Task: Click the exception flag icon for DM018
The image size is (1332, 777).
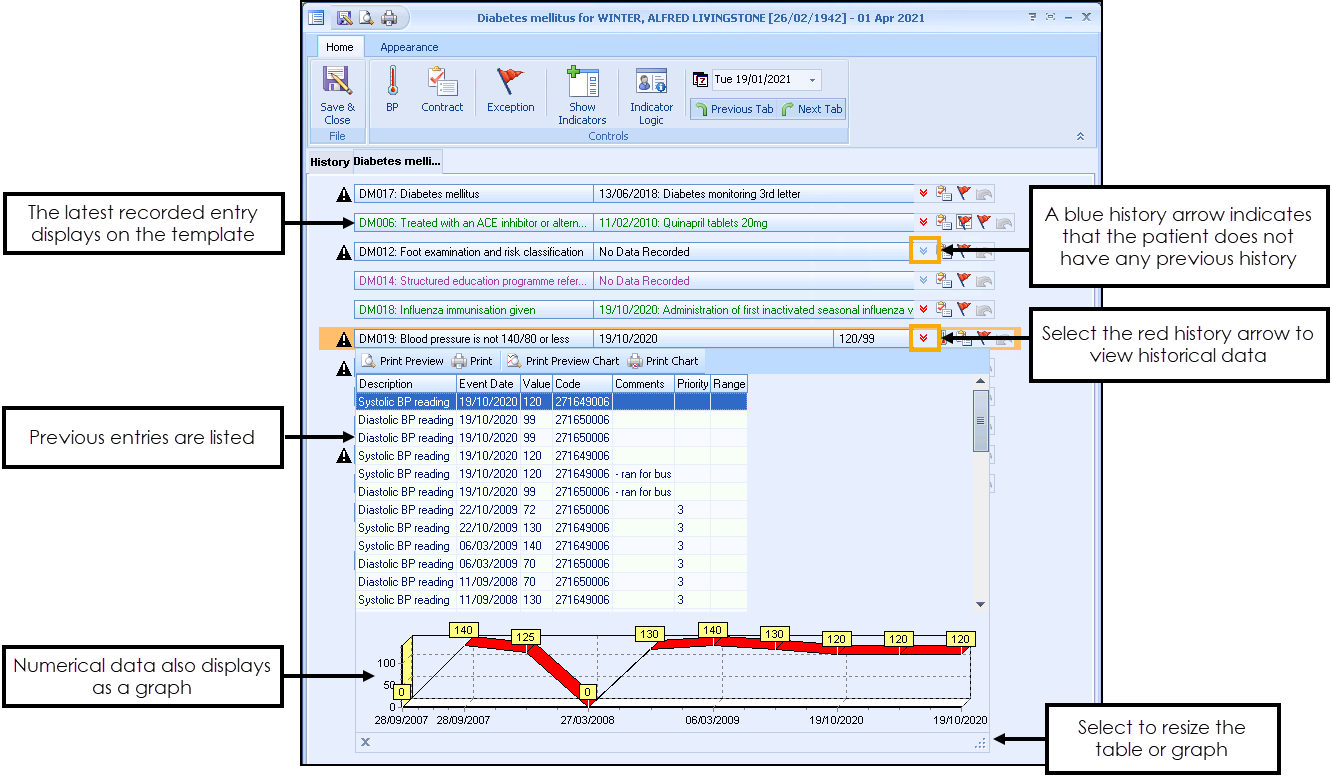Action: pos(964,310)
